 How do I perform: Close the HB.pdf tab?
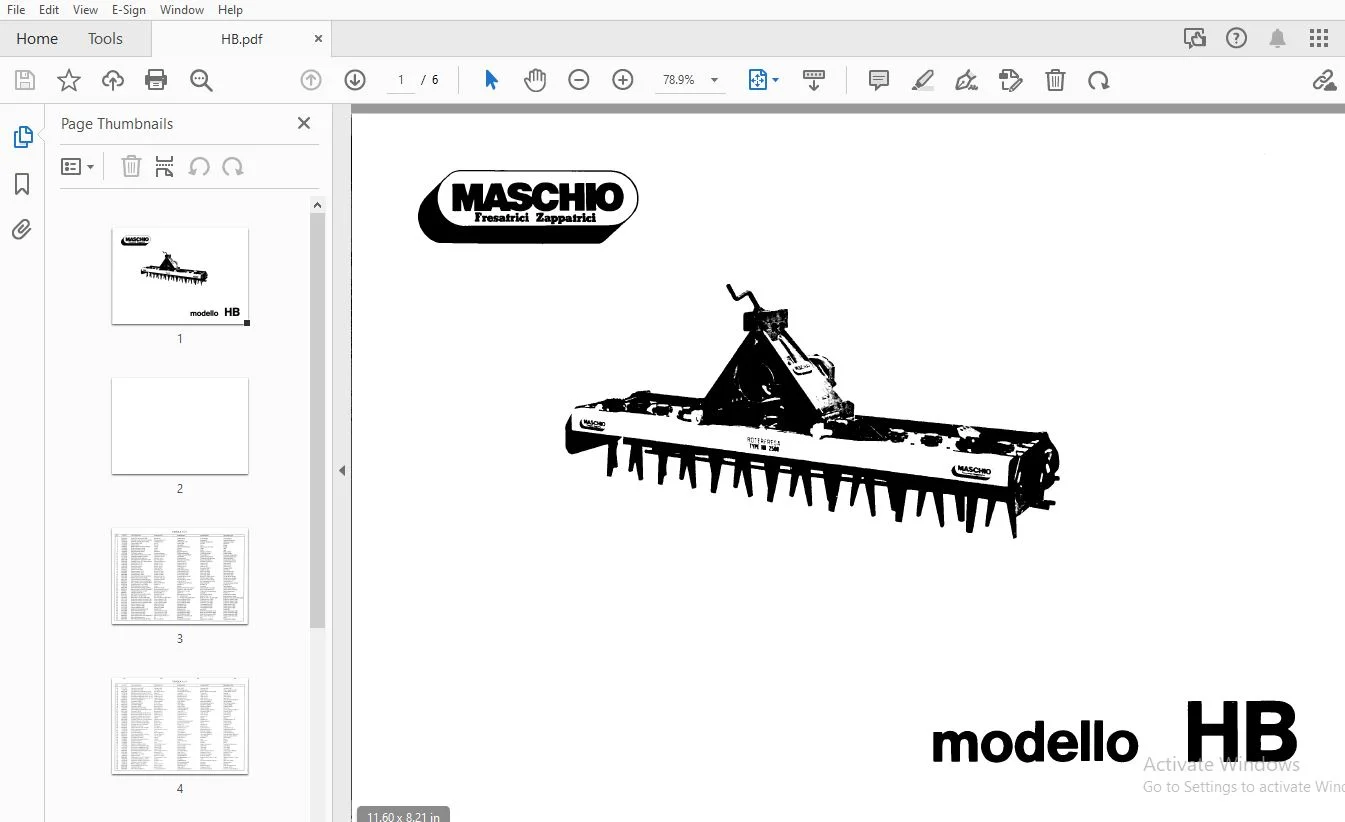click(319, 39)
